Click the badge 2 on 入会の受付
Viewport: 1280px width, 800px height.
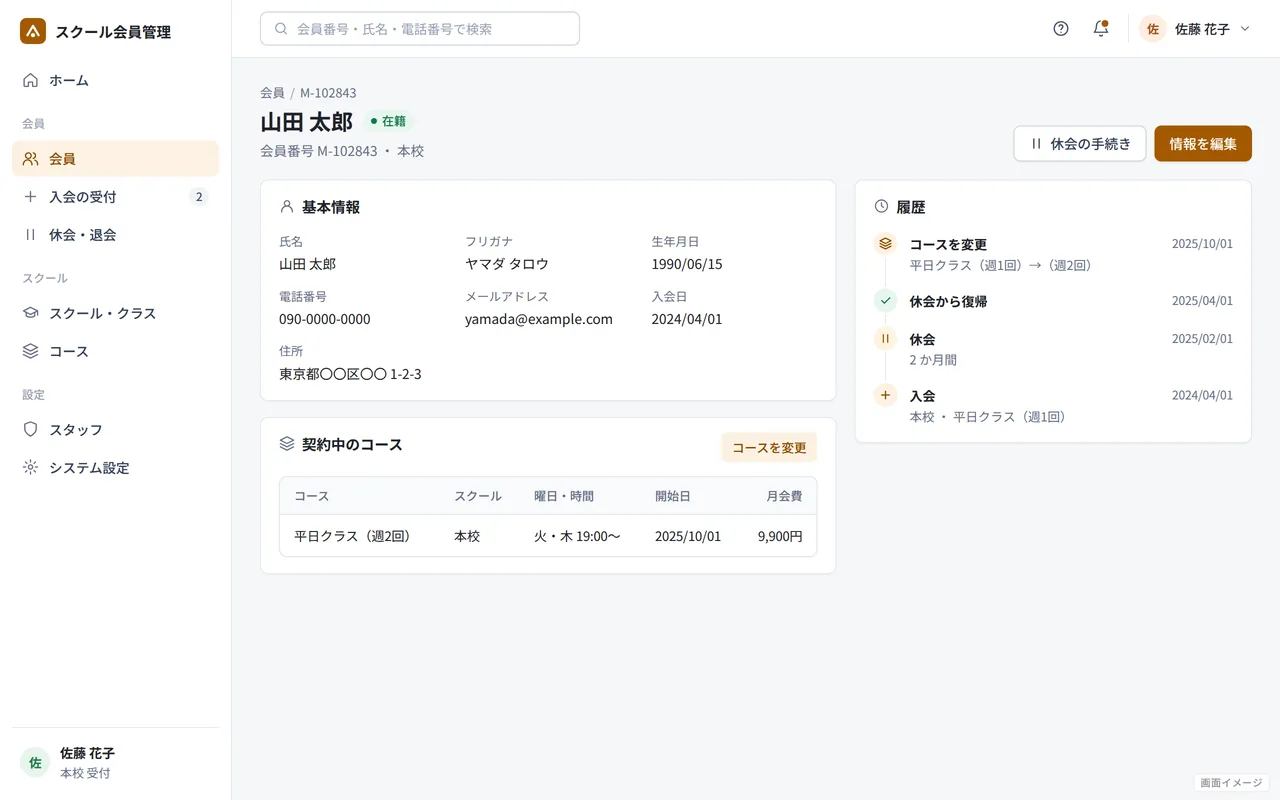(x=199, y=197)
